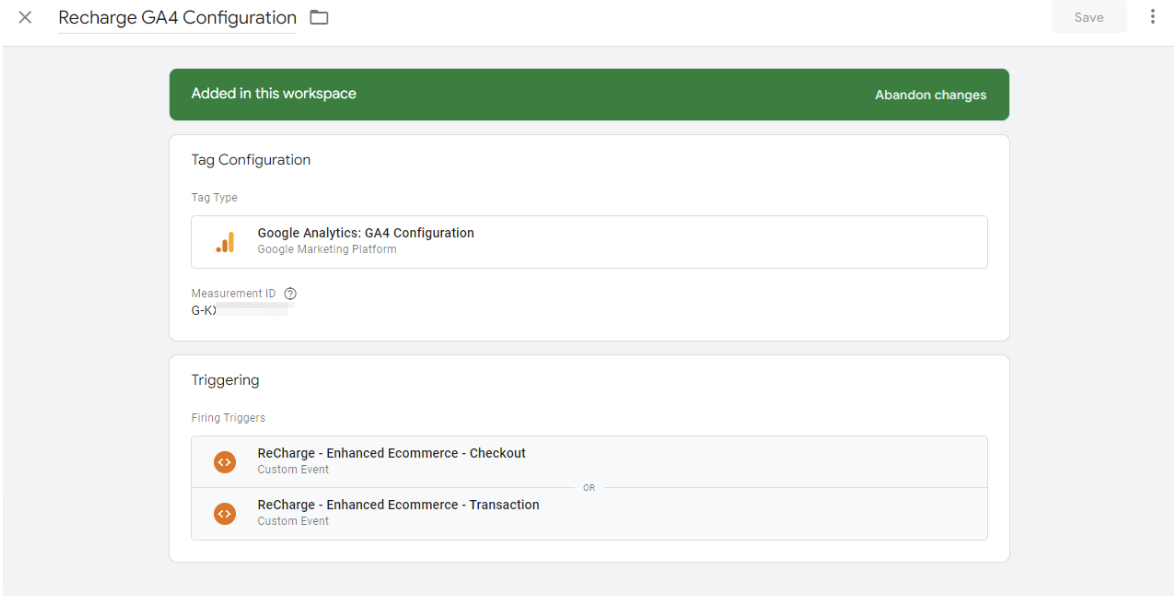Select Google Analytics: GA4 Configuration tag type text
Image resolution: width=1174 pixels, height=596 pixels.
365,233
